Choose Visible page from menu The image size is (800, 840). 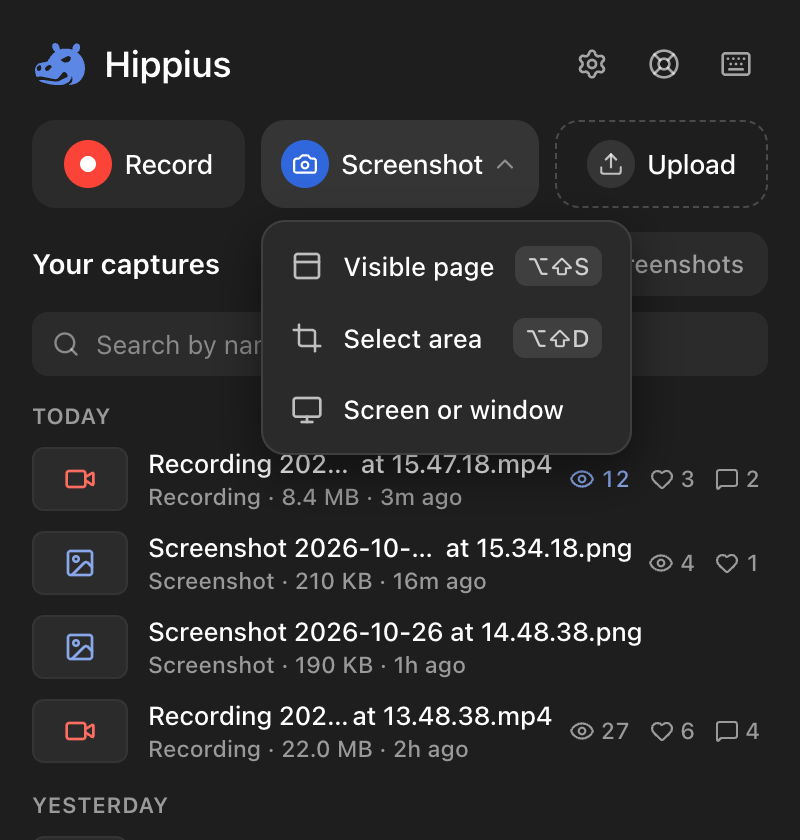point(446,266)
